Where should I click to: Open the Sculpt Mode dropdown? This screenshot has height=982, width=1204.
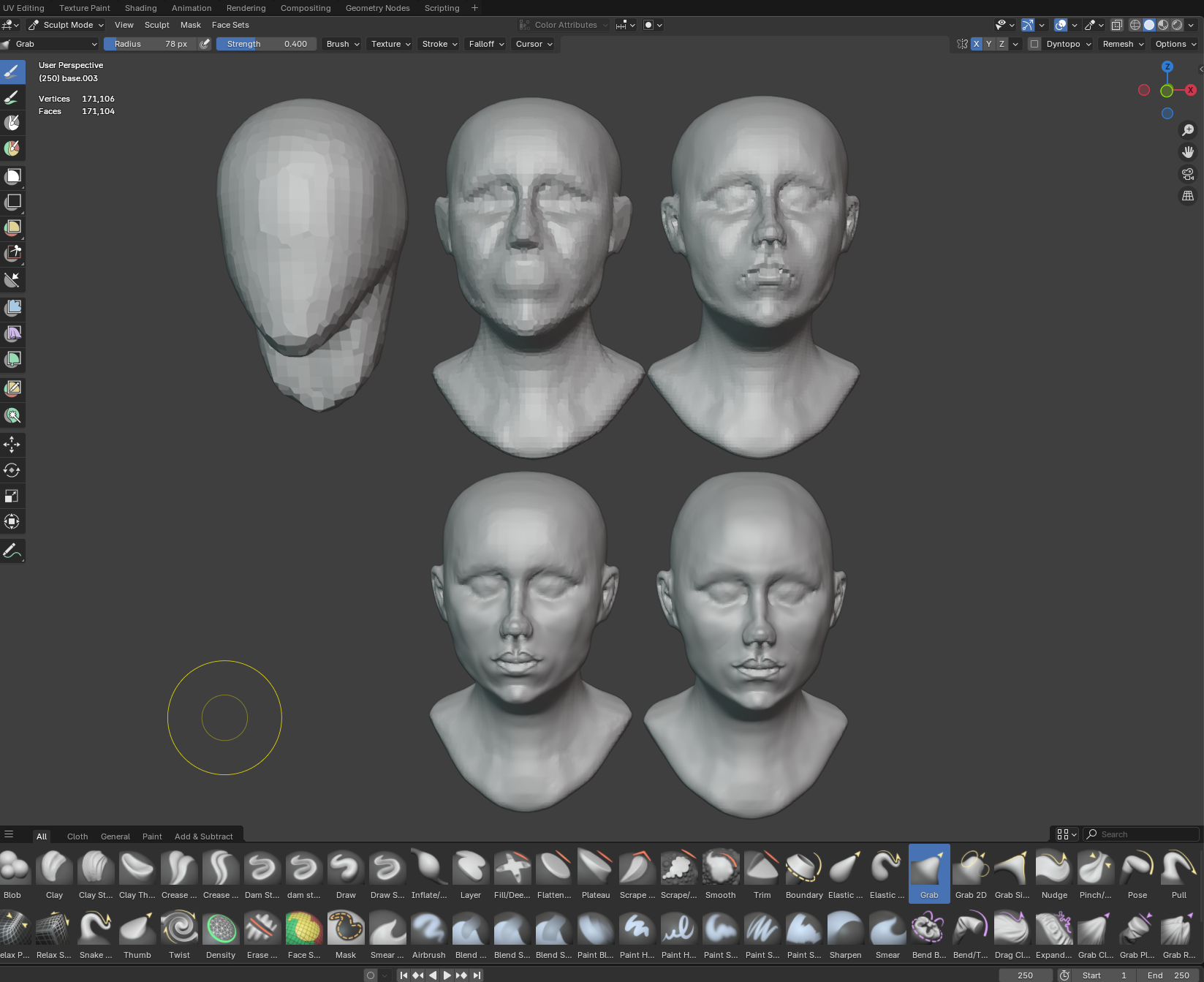click(67, 25)
